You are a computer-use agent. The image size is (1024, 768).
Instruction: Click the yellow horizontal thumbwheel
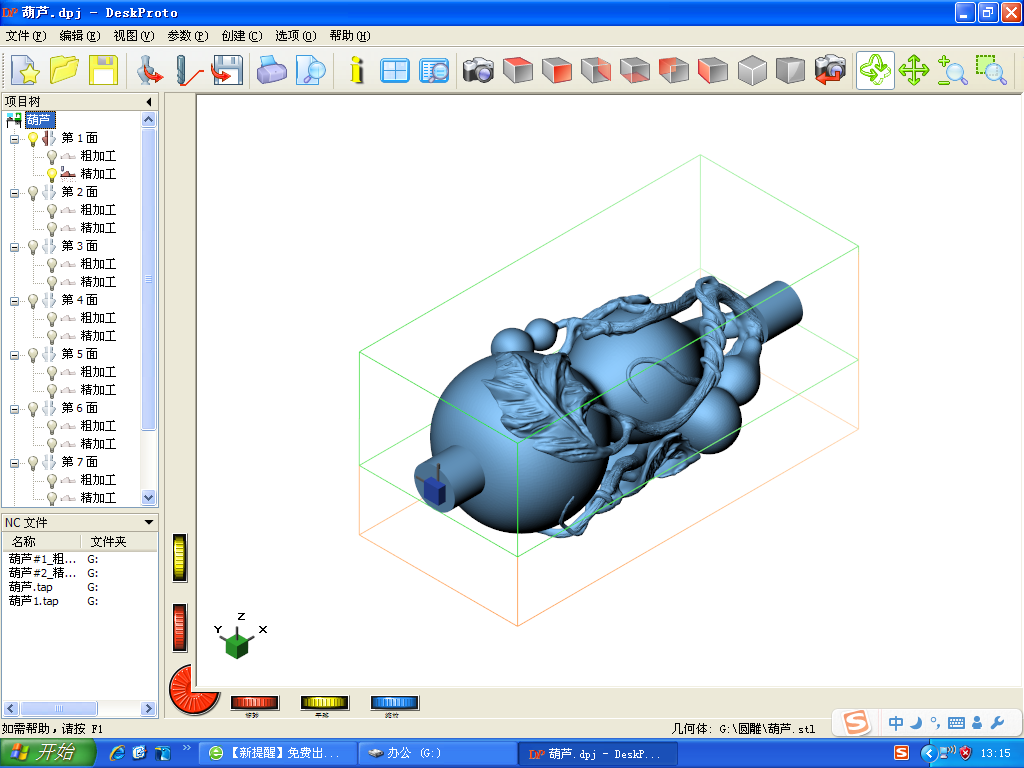click(325, 703)
